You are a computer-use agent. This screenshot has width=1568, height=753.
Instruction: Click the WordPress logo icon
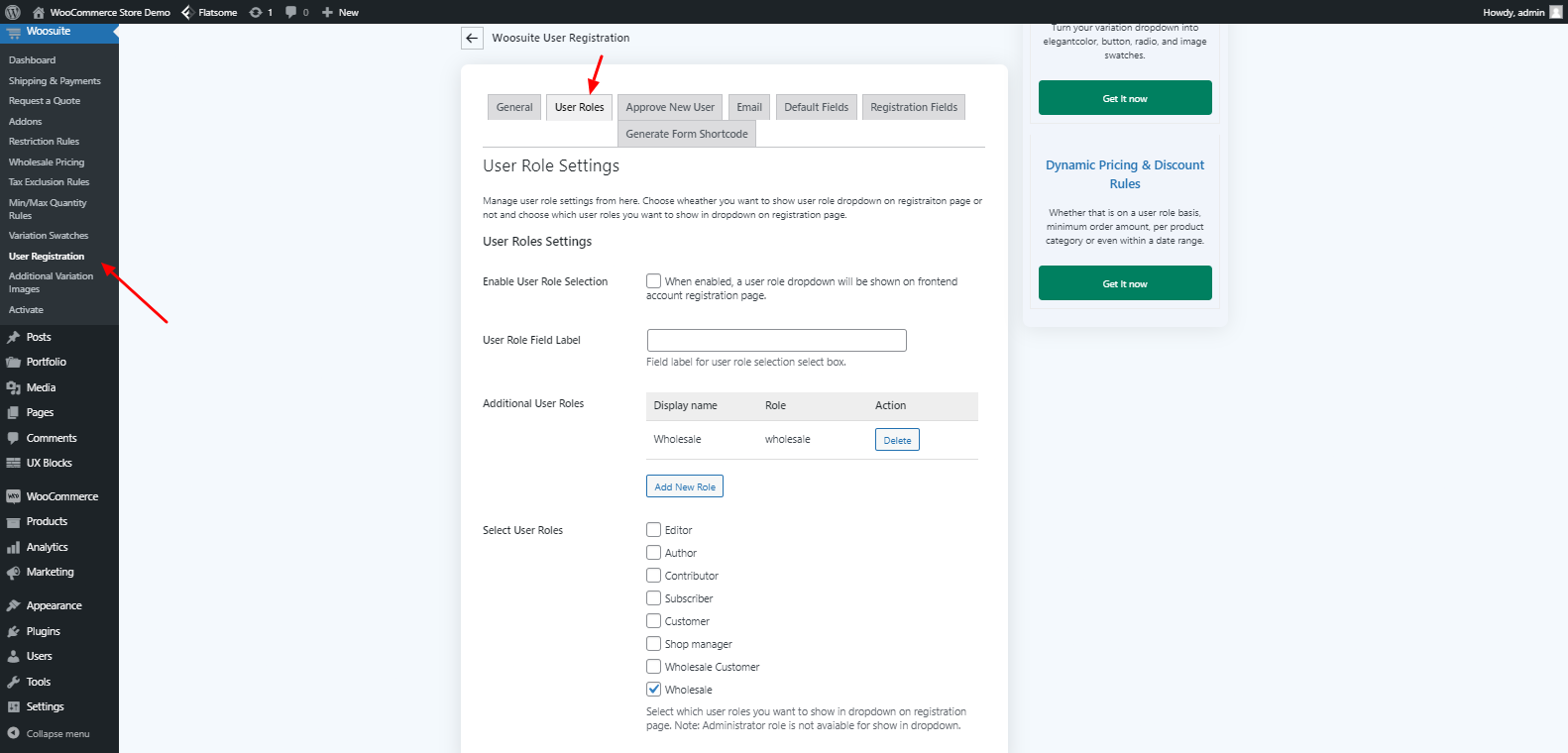[13, 12]
